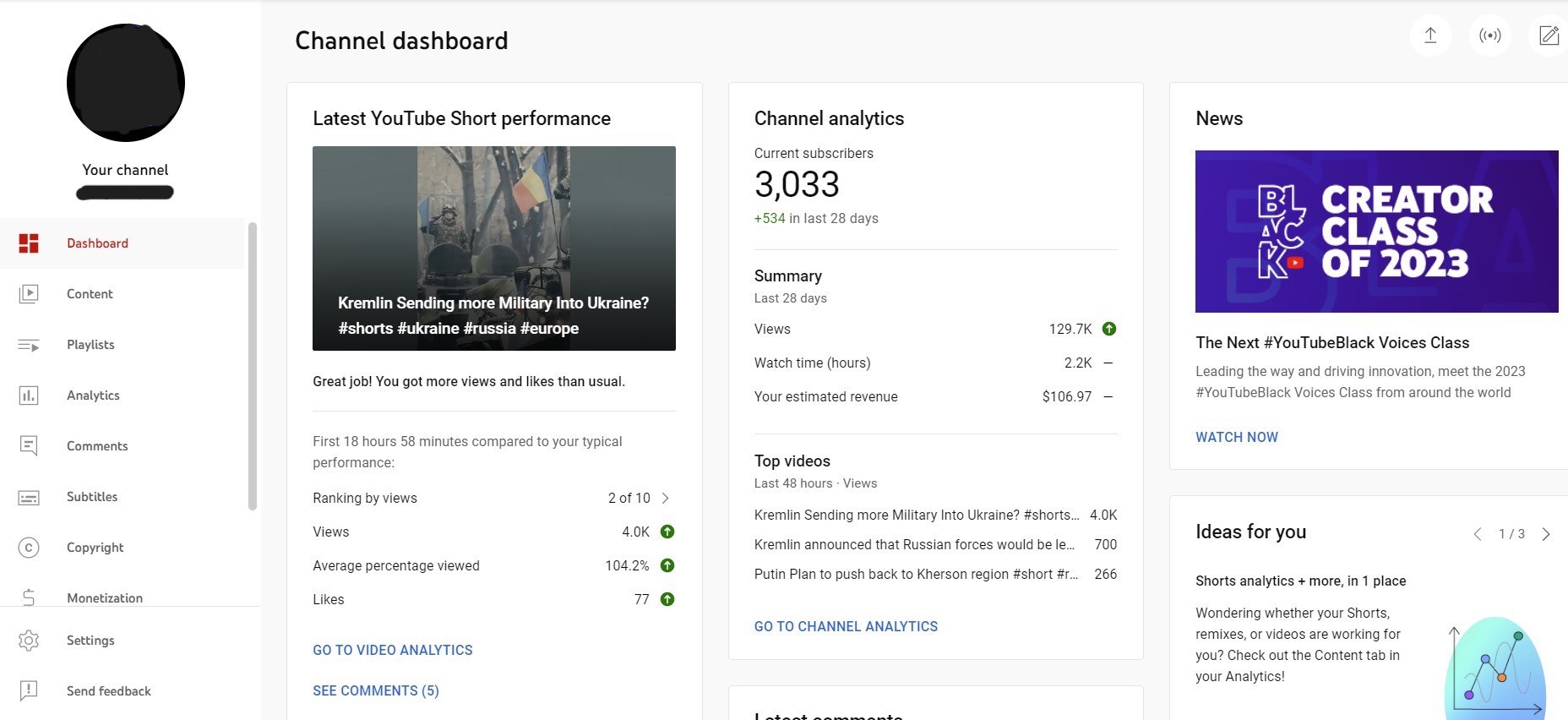This screenshot has width=1568, height=720.
Task: Click GO TO CHANNEL ANALYTICS link
Action: tap(846, 626)
